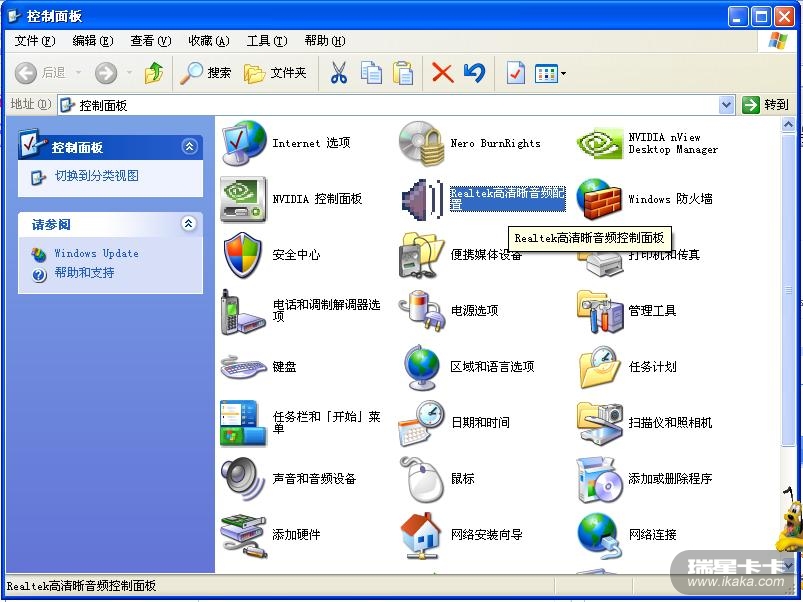Open the forward history dropdown arrow

[129, 73]
